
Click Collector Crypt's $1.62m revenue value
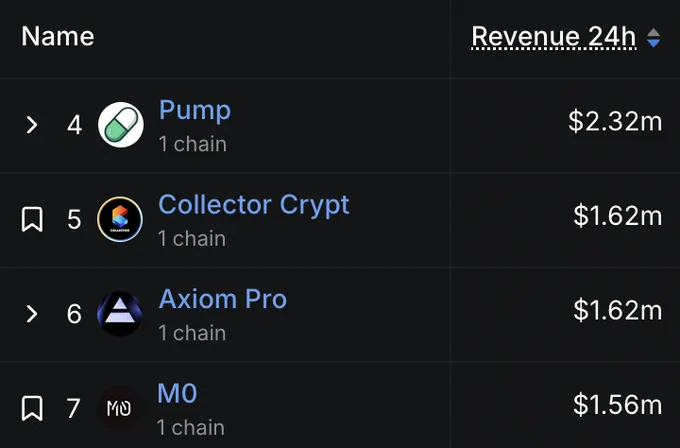(x=618, y=216)
